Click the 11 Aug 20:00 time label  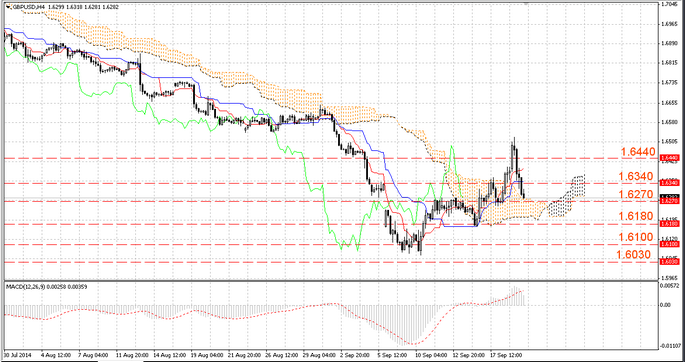(131, 354)
